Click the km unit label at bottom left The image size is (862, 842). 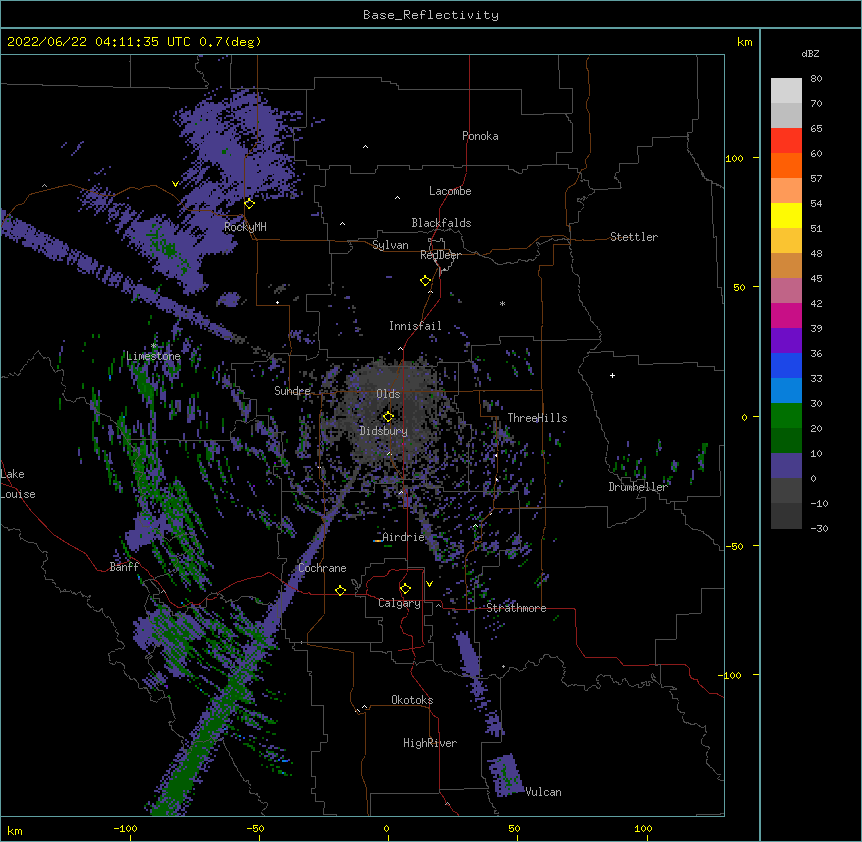click(15, 831)
